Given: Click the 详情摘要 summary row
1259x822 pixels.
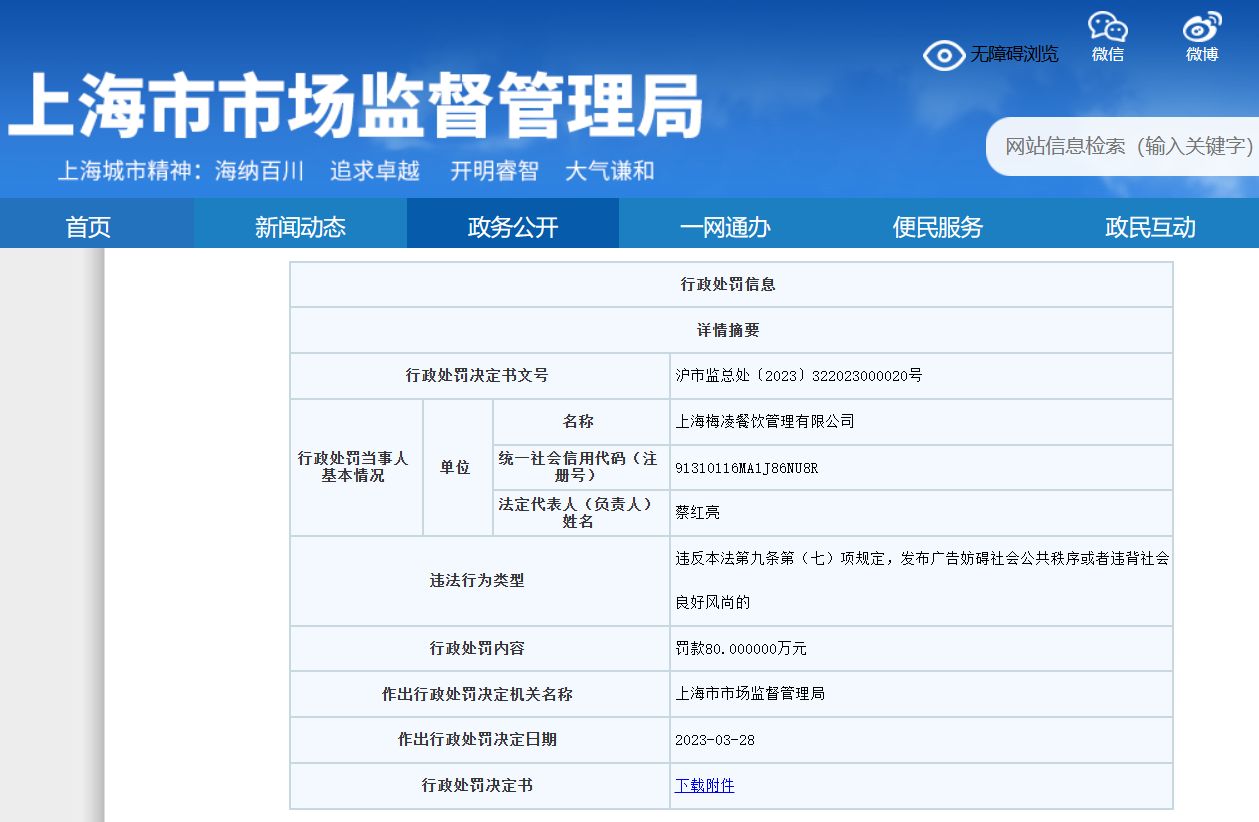Looking at the screenshot, I should (x=731, y=330).
